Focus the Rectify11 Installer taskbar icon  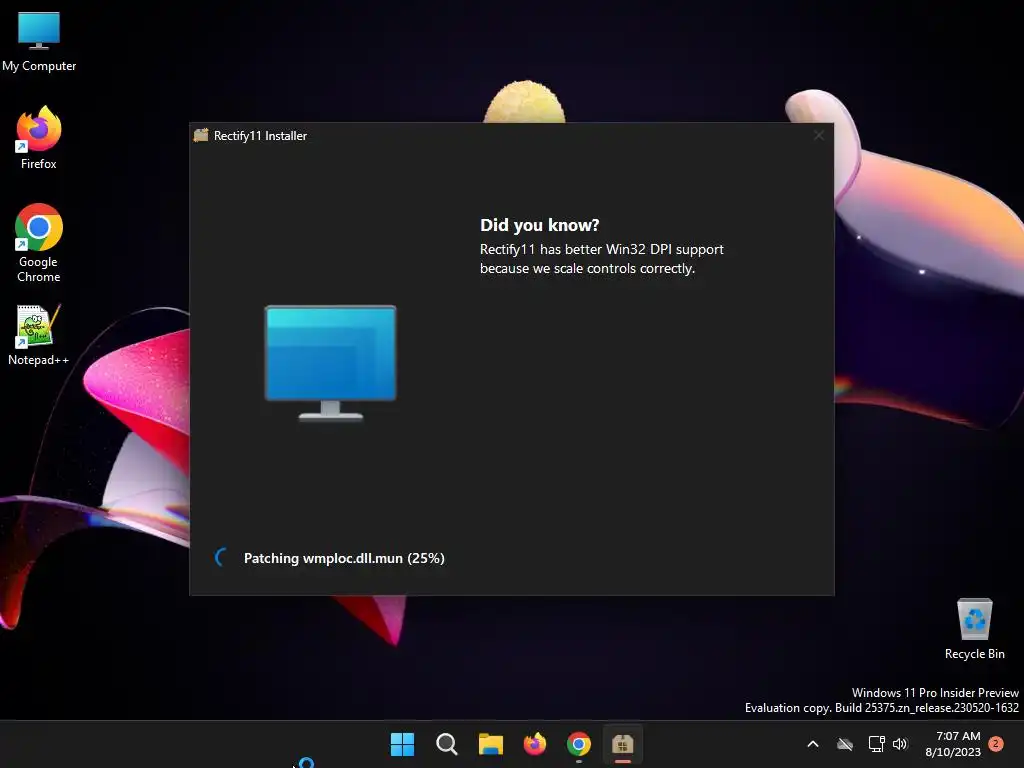tap(622, 744)
